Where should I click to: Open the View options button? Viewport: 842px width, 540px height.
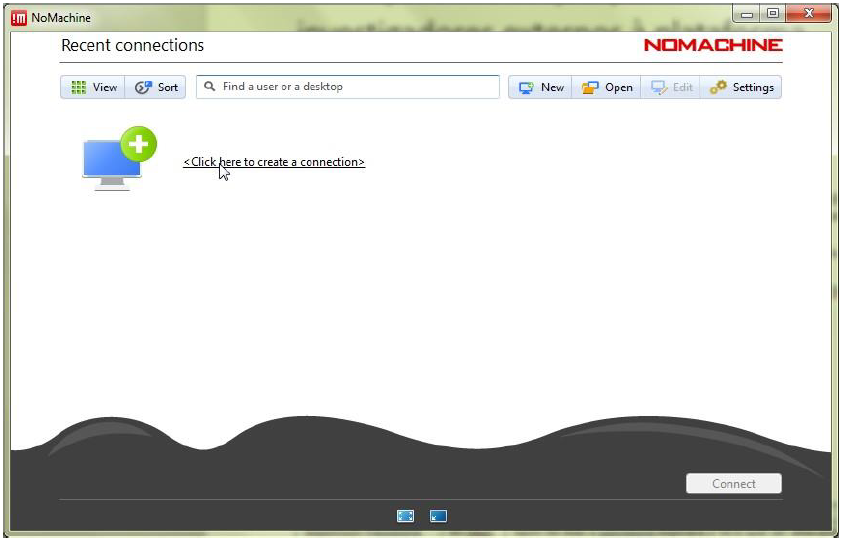(x=93, y=88)
